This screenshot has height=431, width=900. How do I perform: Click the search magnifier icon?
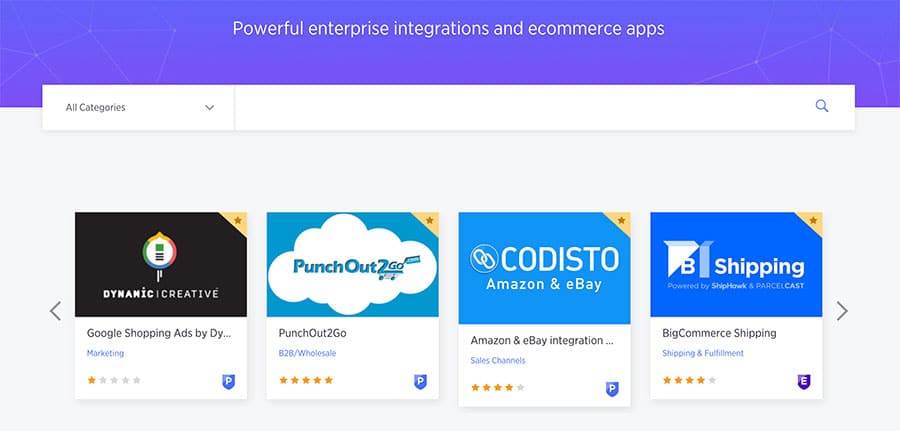[822, 106]
